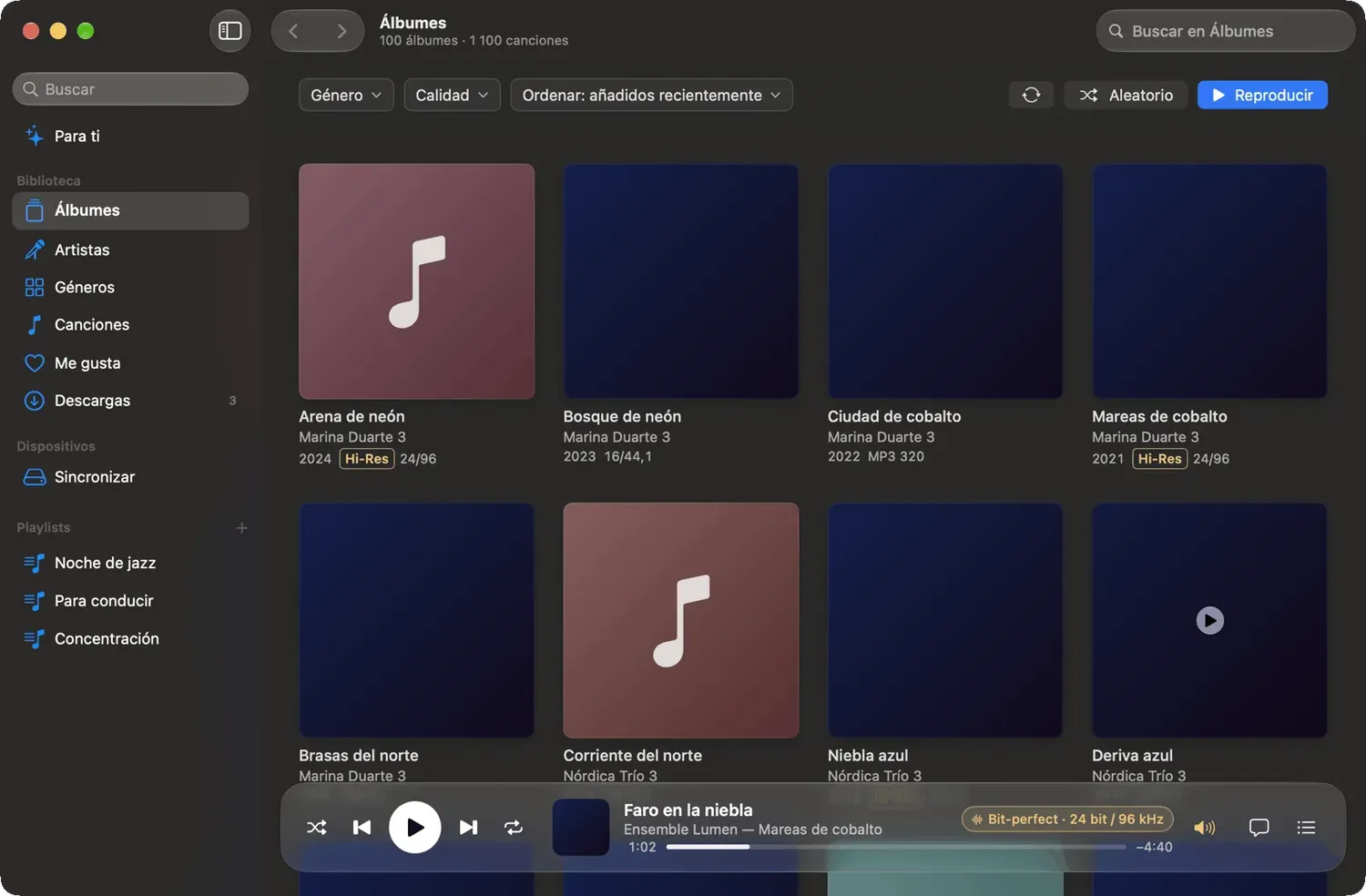The image size is (1366, 896).
Task: Toggle repeat mode in the player
Action: pos(514,827)
